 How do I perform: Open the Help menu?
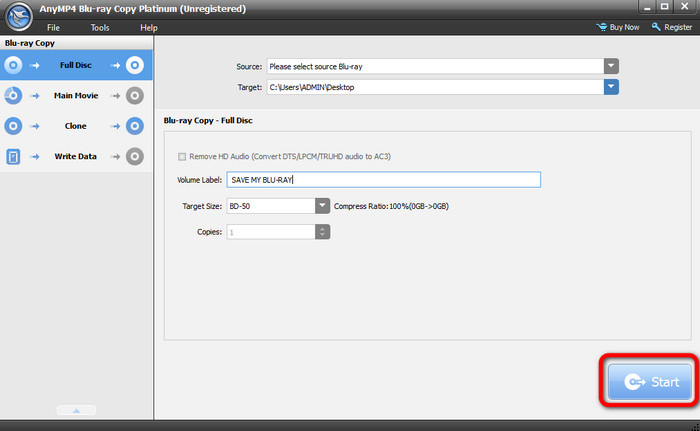(149, 28)
